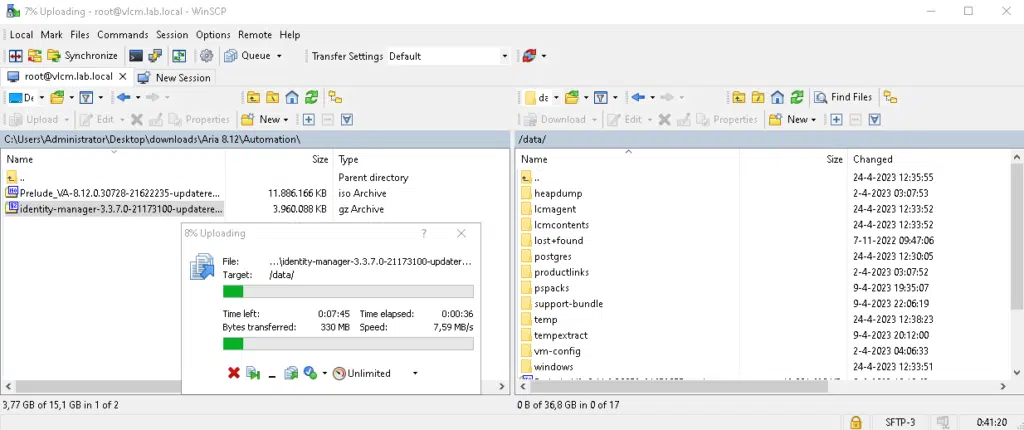Go to local root directory icon
The image size is (1024, 430).
272,97
